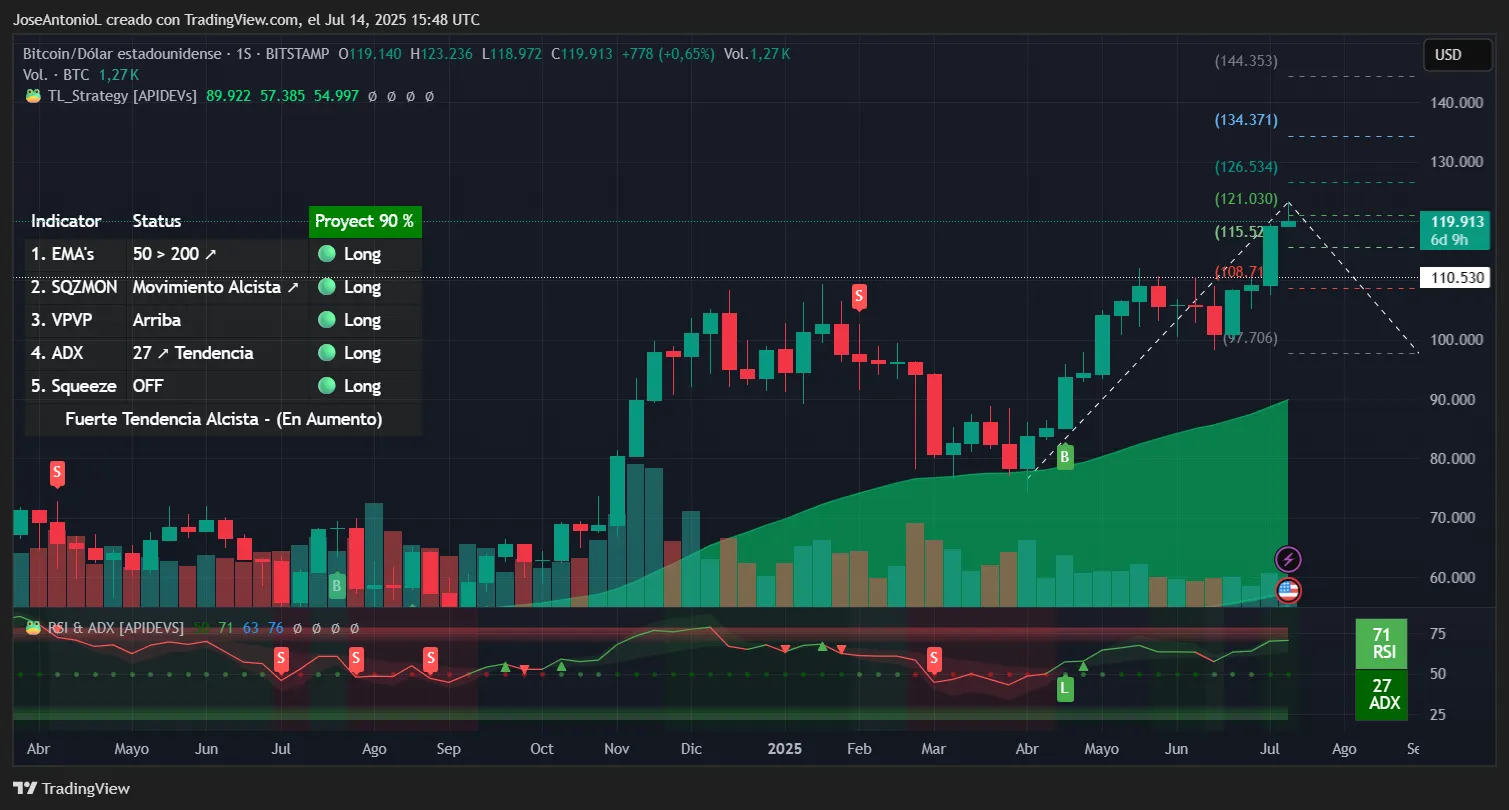
Task: Toggle the green dot beside Squeeze OFF
Action: [x=327, y=385]
